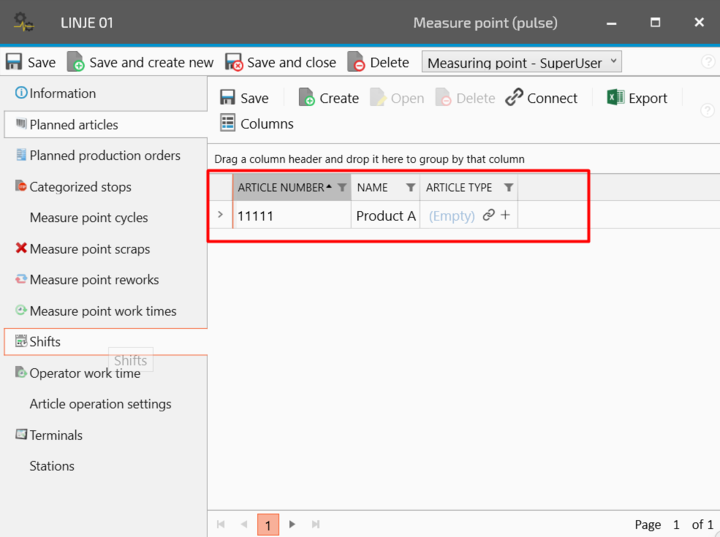Click Delete in the top toolbar
Screen dimensions: 720x537
379,62
